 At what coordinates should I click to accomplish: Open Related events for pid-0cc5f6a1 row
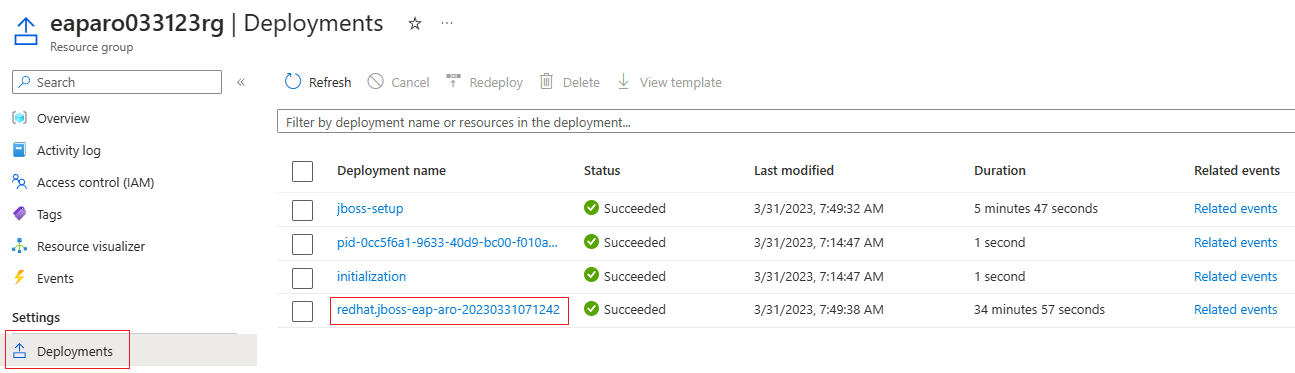pos(1236,243)
